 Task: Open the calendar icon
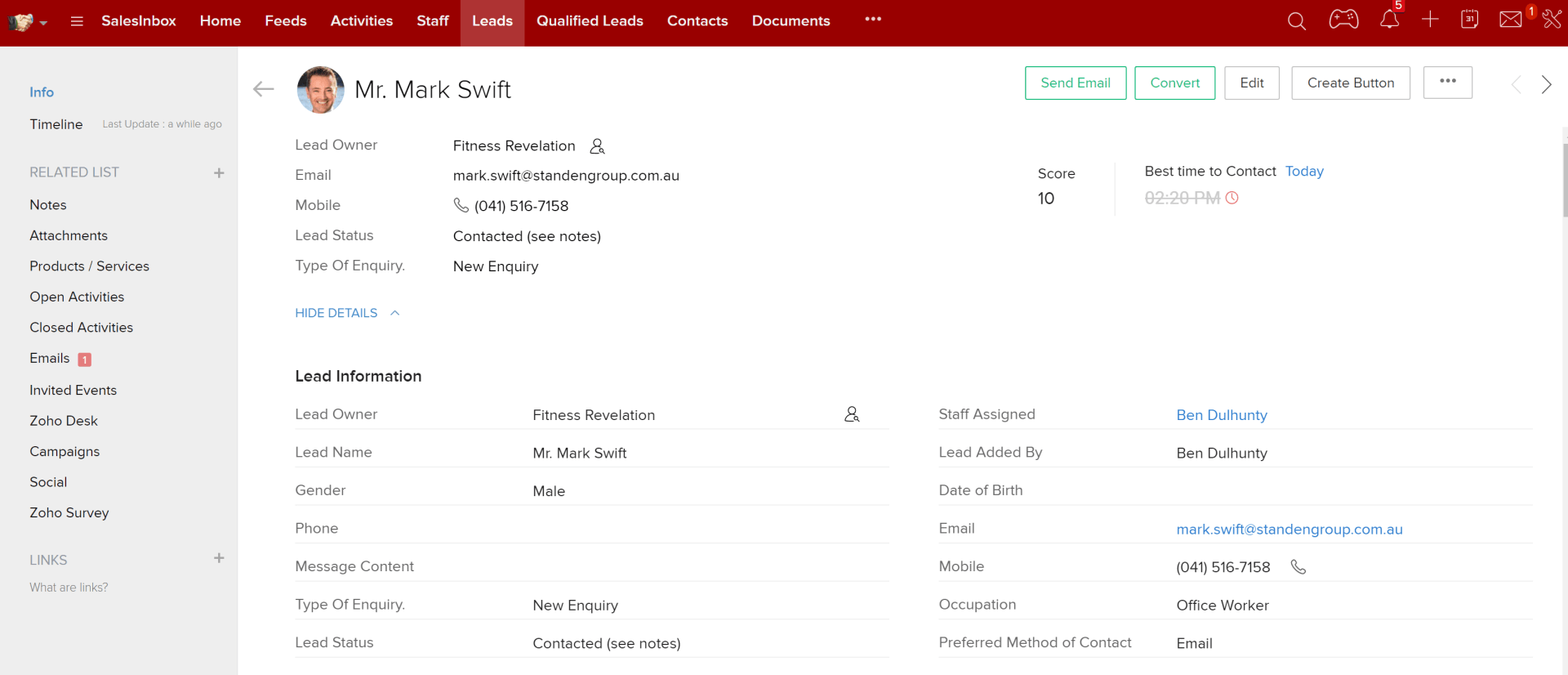click(x=1469, y=20)
